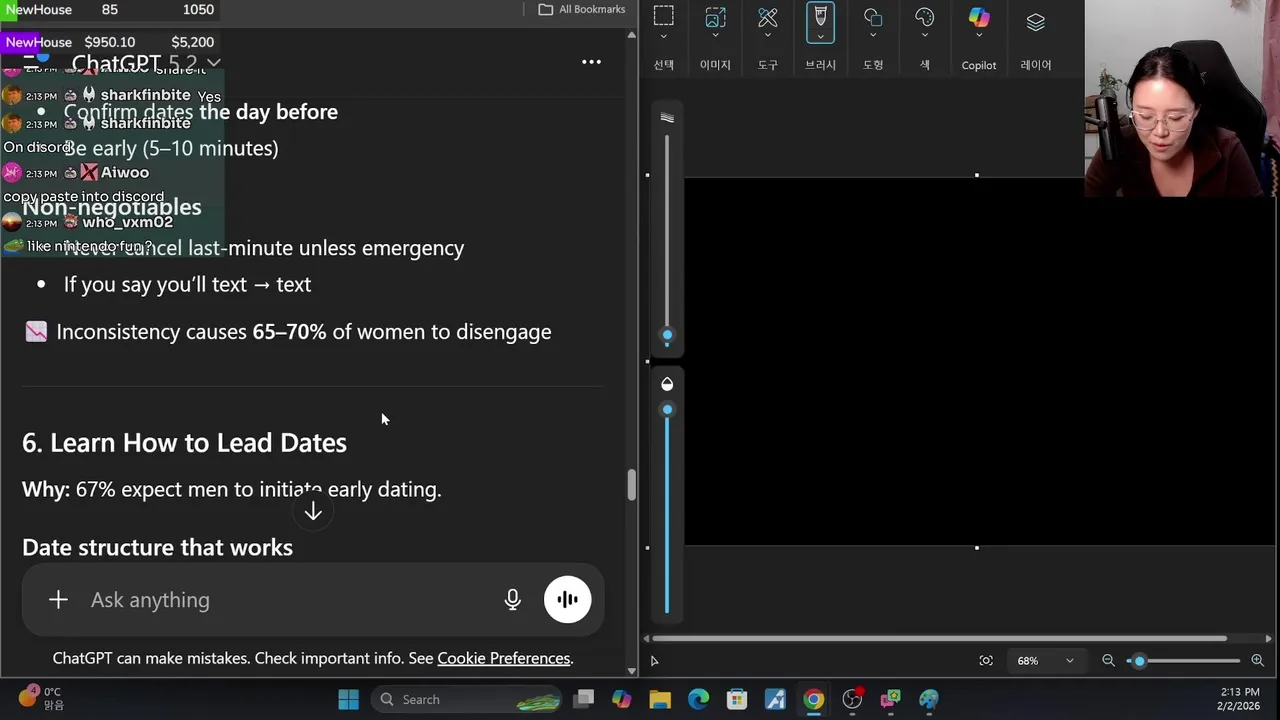Click the zoom out magnifier in Paint

click(x=1108, y=660)
